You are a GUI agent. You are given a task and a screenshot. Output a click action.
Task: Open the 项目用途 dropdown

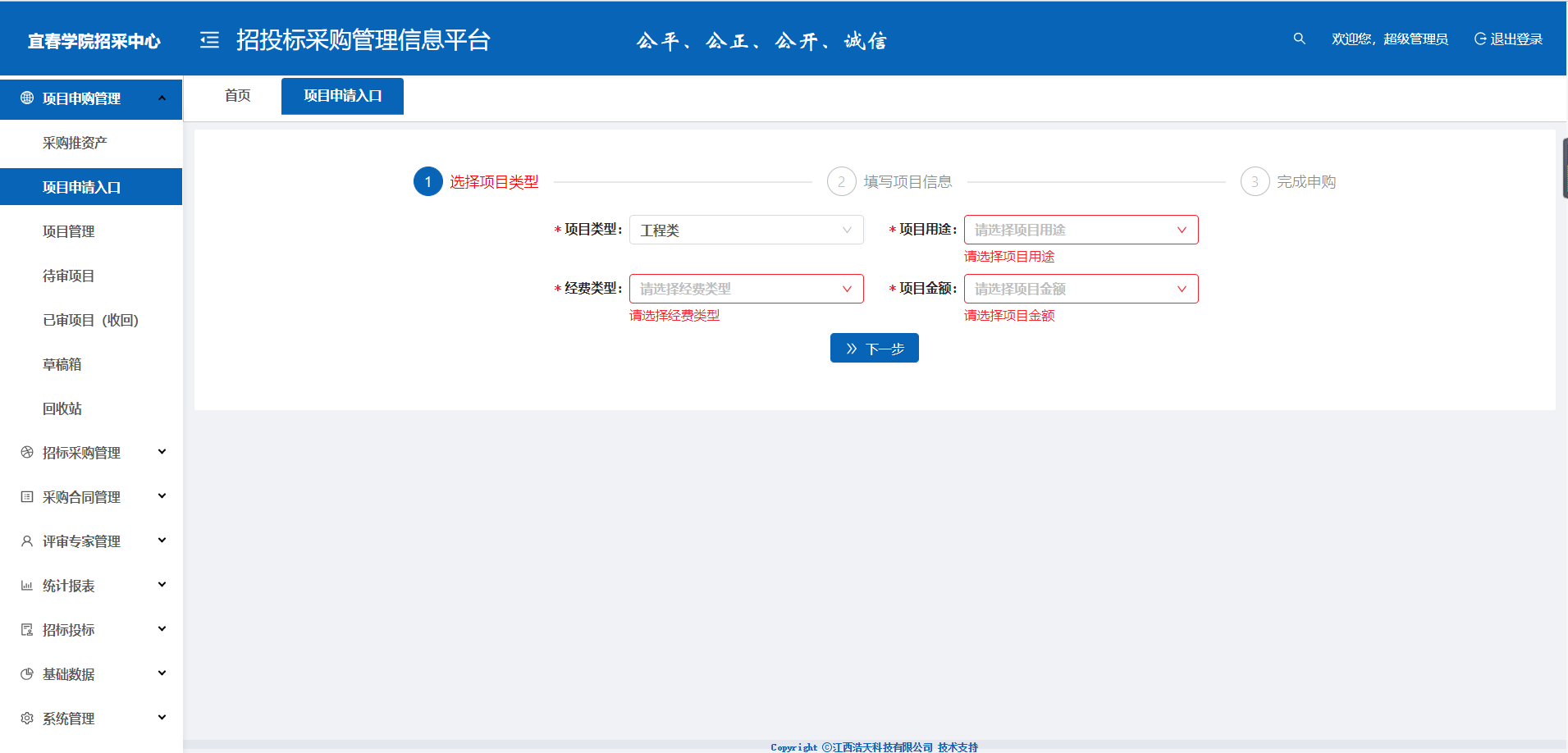tap(1080, 230)
